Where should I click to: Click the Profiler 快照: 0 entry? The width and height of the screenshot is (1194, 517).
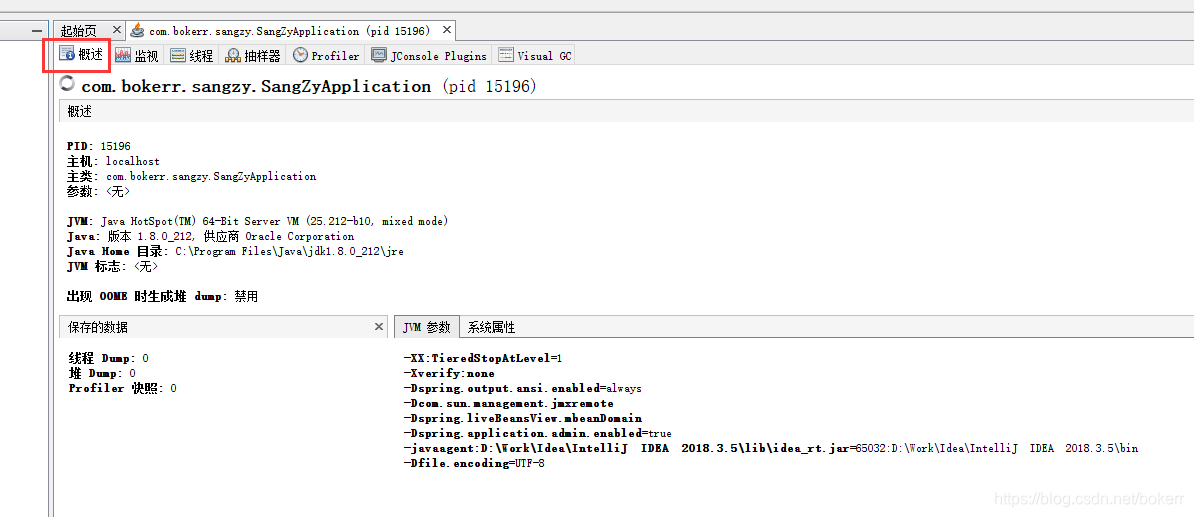(x=123, y=388)
